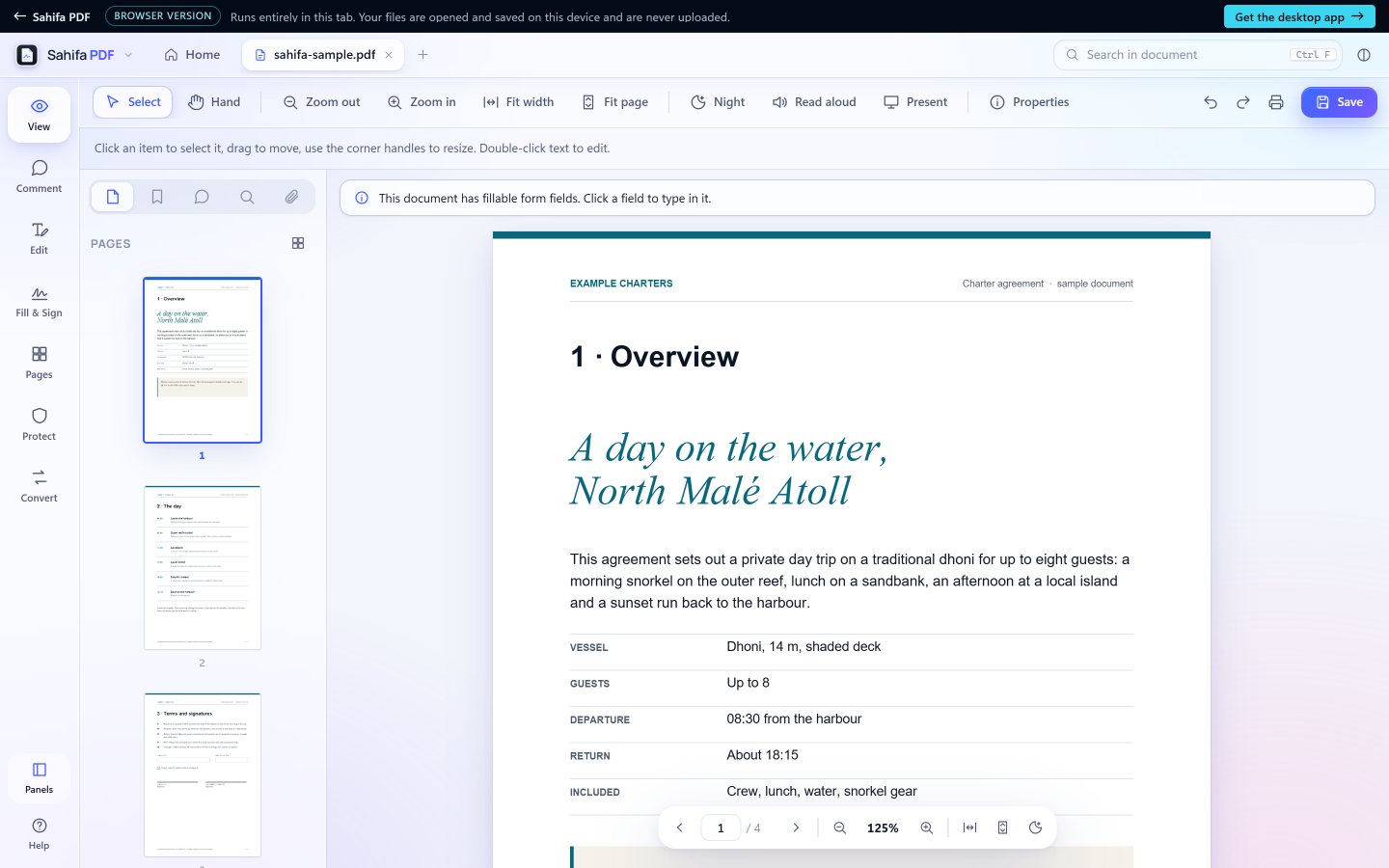Click the page number field in the bottom bar
This screenshot has width=1389, height=868.
point(721,827)
